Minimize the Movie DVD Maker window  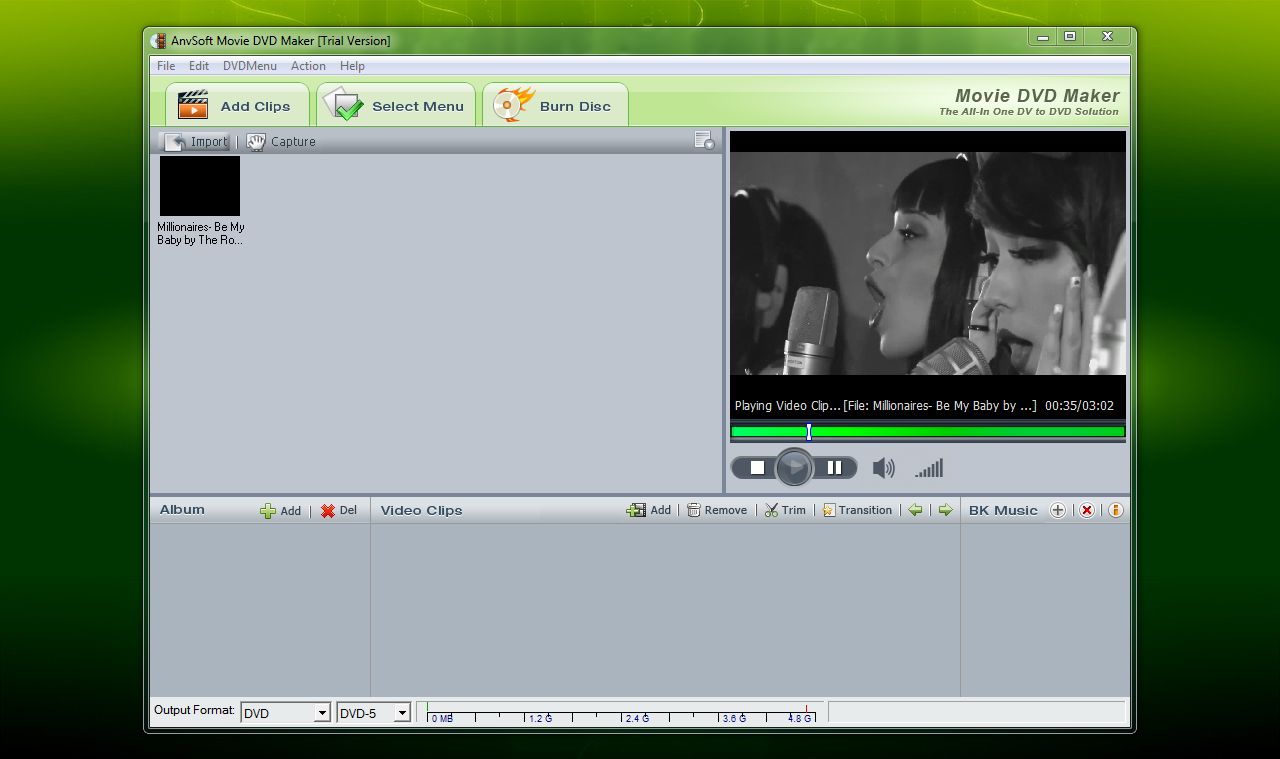pos(1043,37)
